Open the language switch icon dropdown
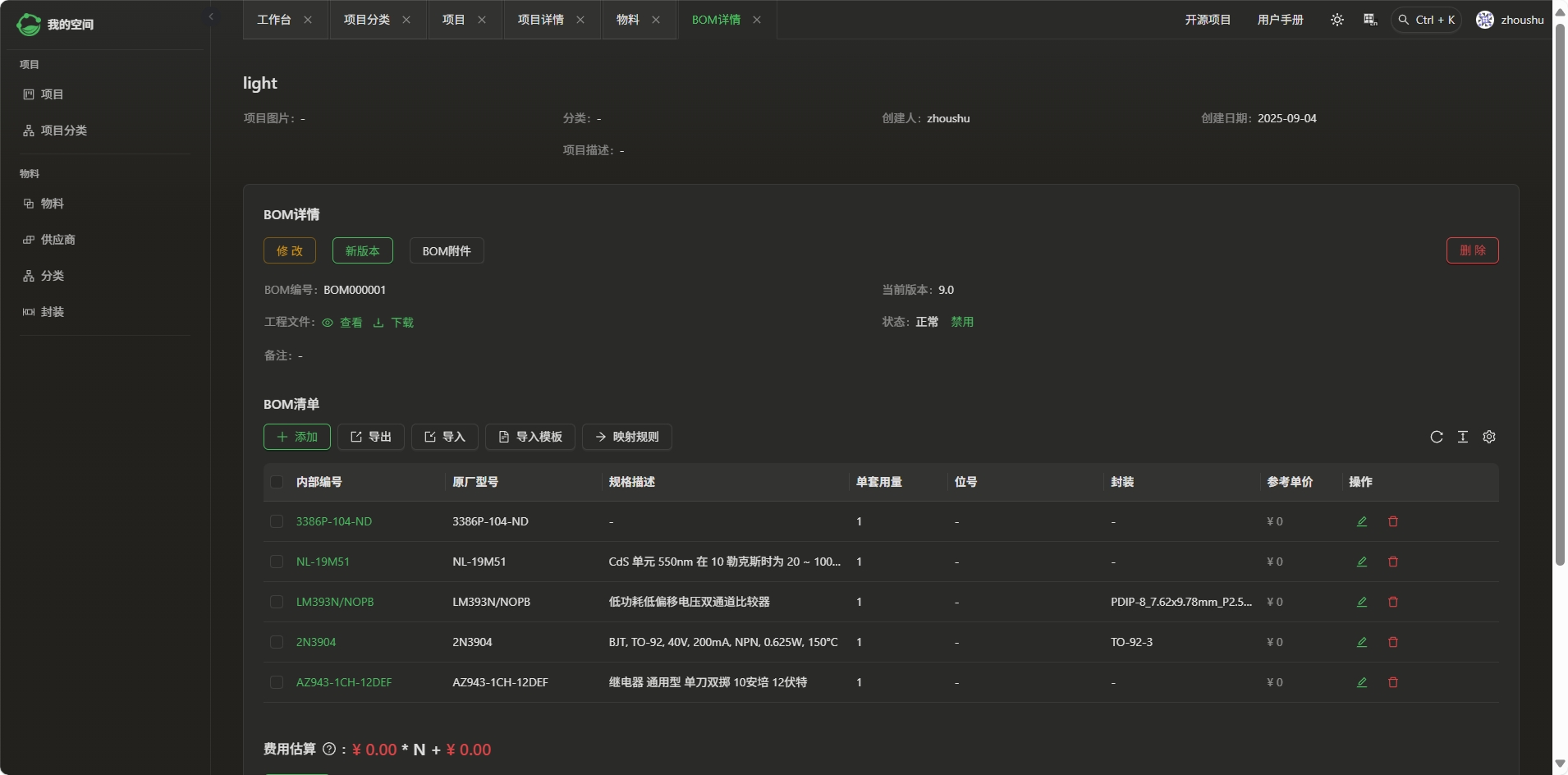Image resolution: width=1568 pixels, height=775 pixels. [1369, 20]
